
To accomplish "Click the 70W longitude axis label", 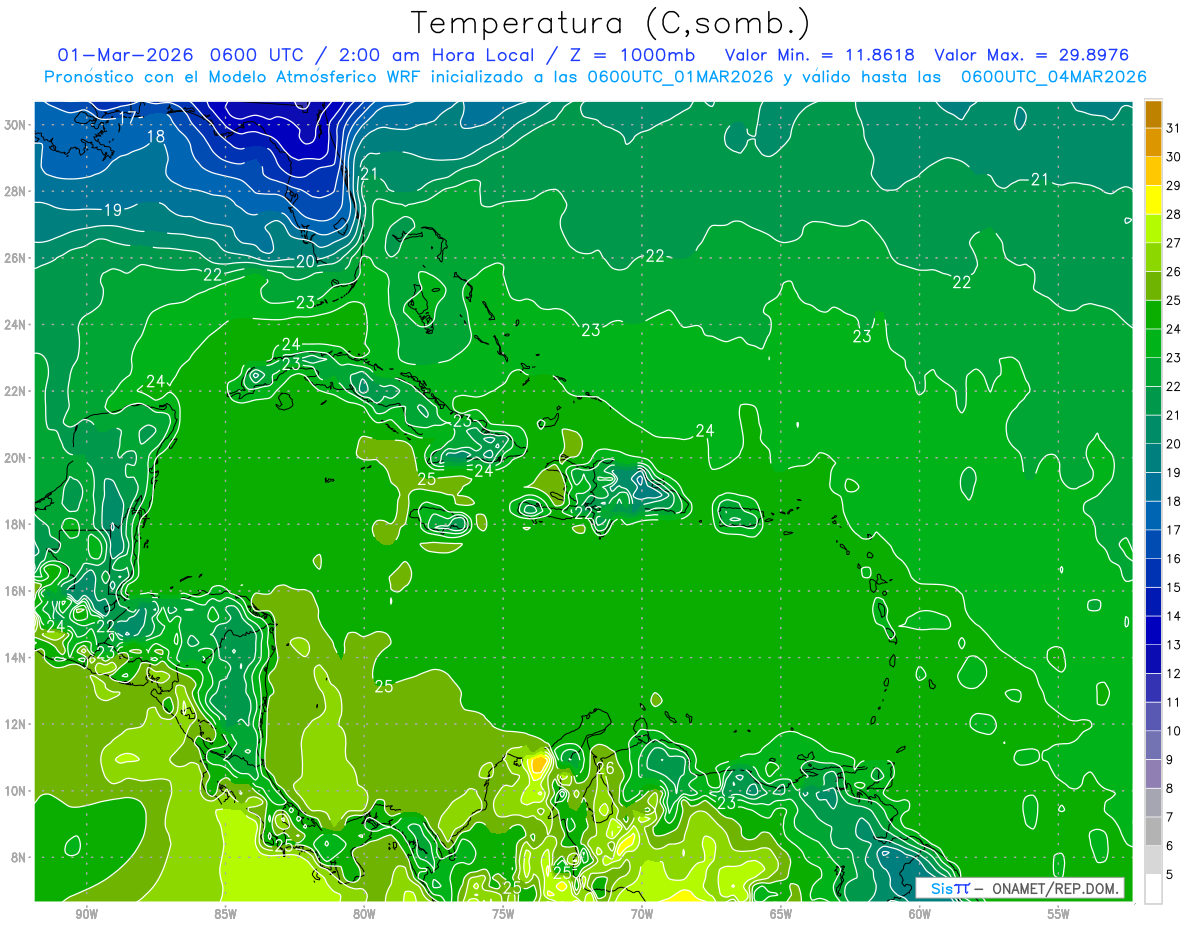I will coord(642,914).
